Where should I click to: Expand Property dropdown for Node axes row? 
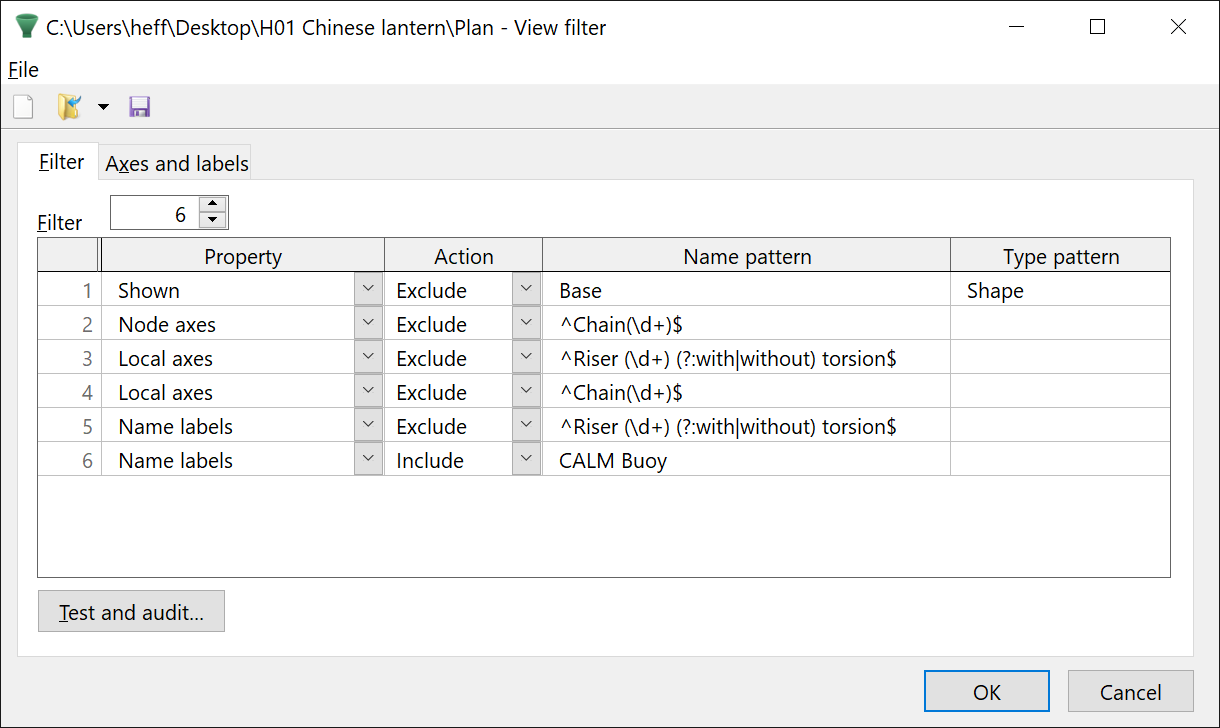(x=368, y=323)
